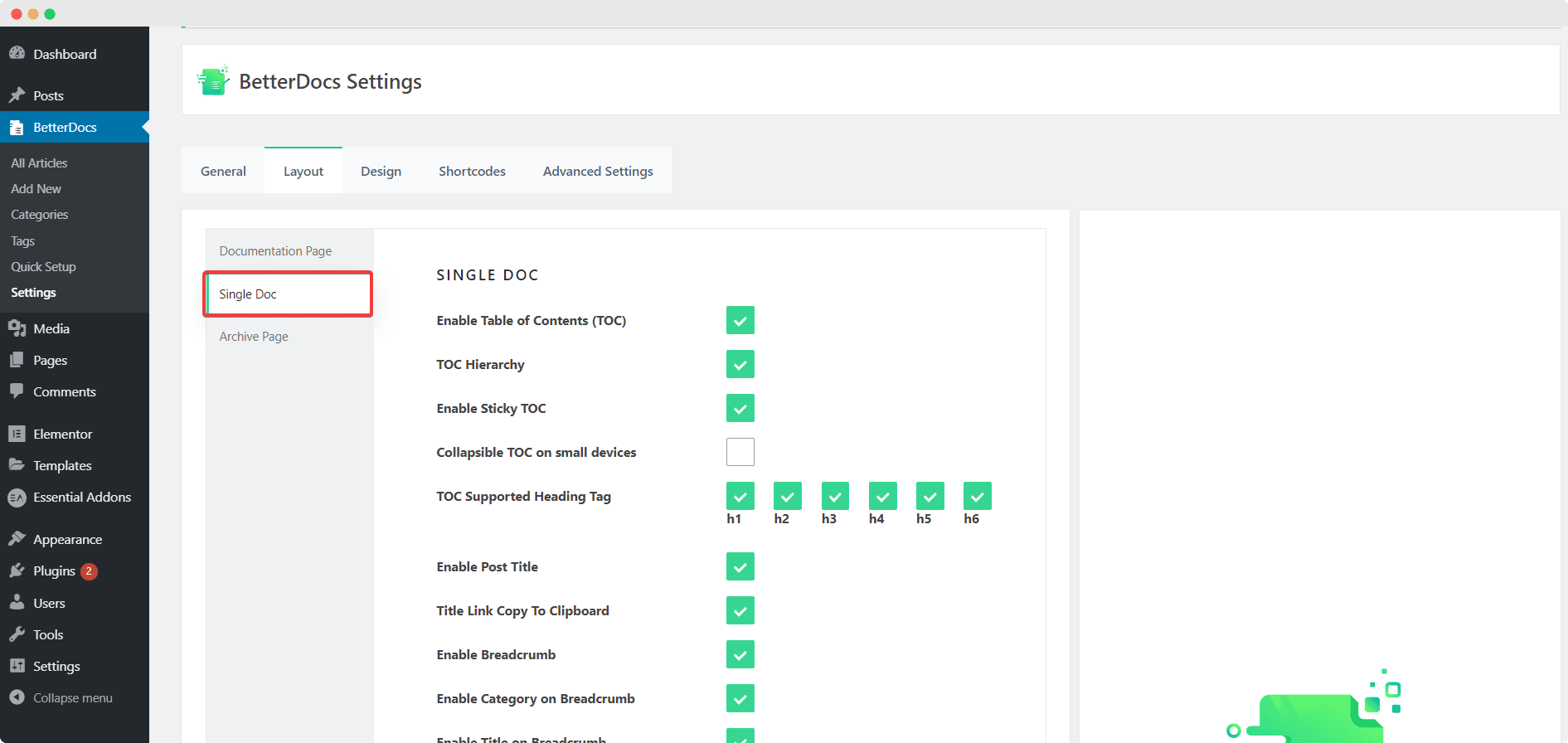Viewport: 1568px width, 743px height.
Task: Click the Essential Addons icon
Action: pos(17,498)
